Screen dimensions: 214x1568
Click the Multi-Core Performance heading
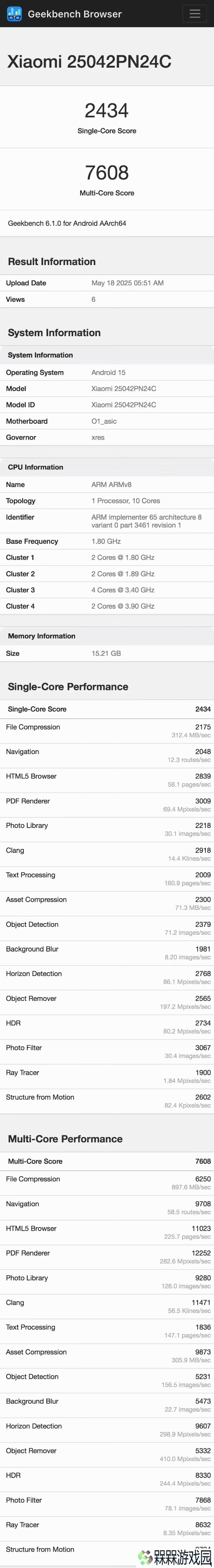(65, 1139)
